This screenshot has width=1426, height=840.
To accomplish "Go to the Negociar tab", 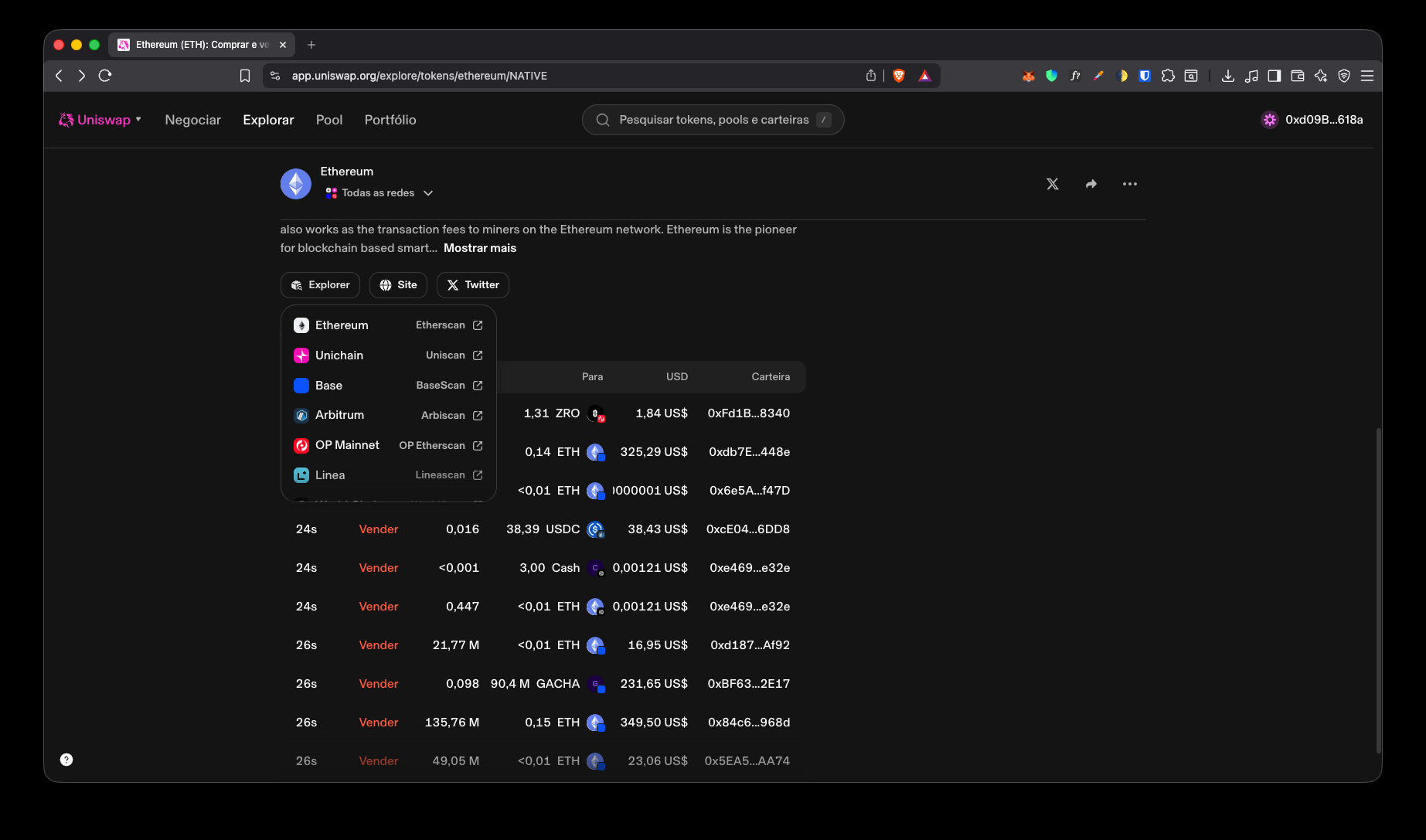I will pyautogui.click(x=192, y=120).
